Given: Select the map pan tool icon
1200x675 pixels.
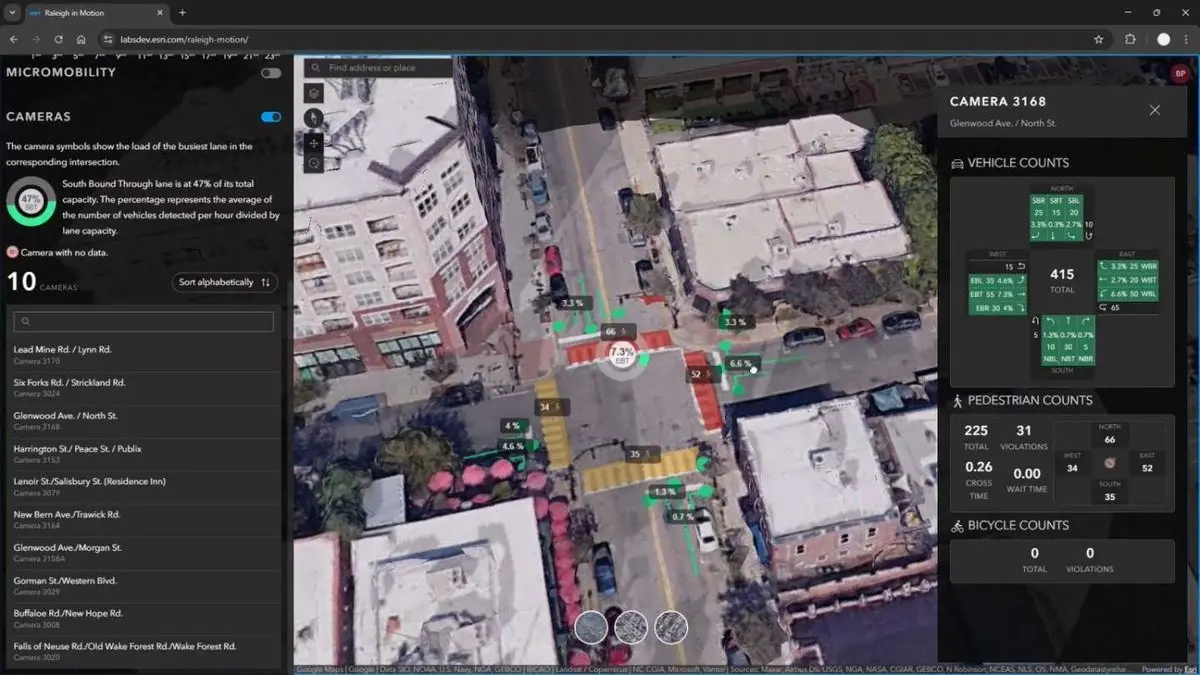Looking at the screenshot, I should (x=314, y=142).
